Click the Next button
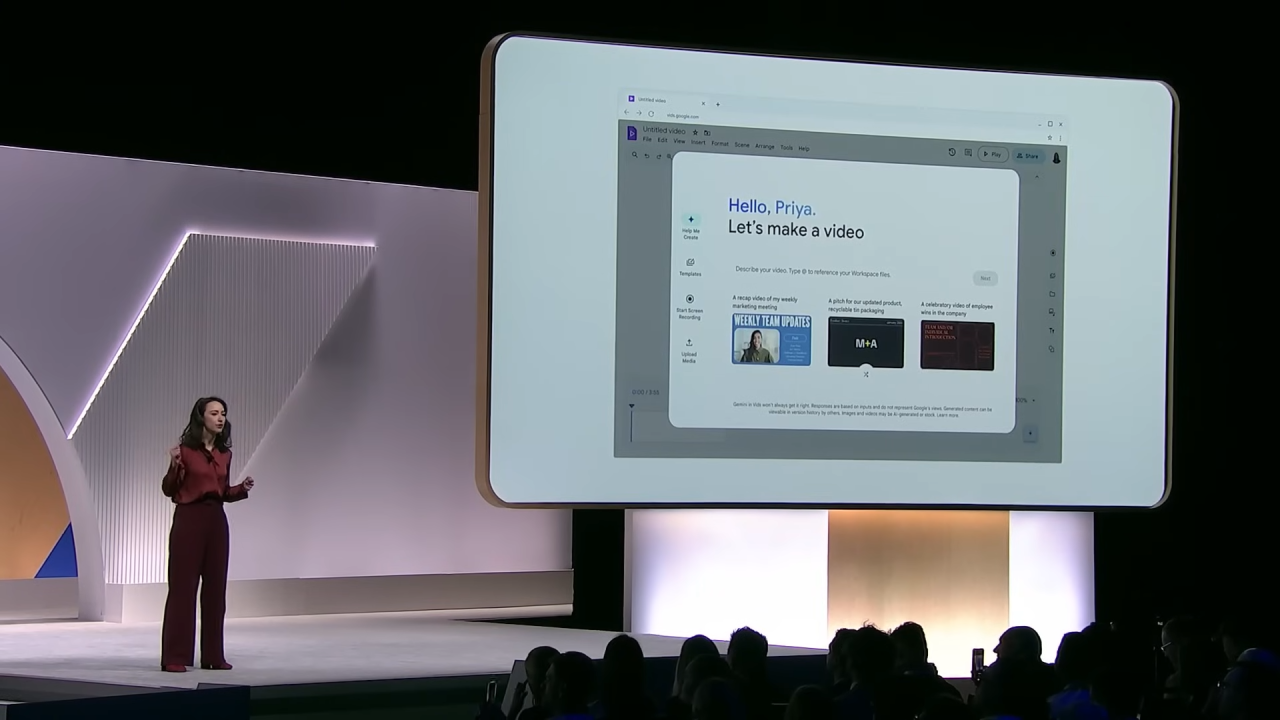 pyautogui.click(x=985, y=278)
